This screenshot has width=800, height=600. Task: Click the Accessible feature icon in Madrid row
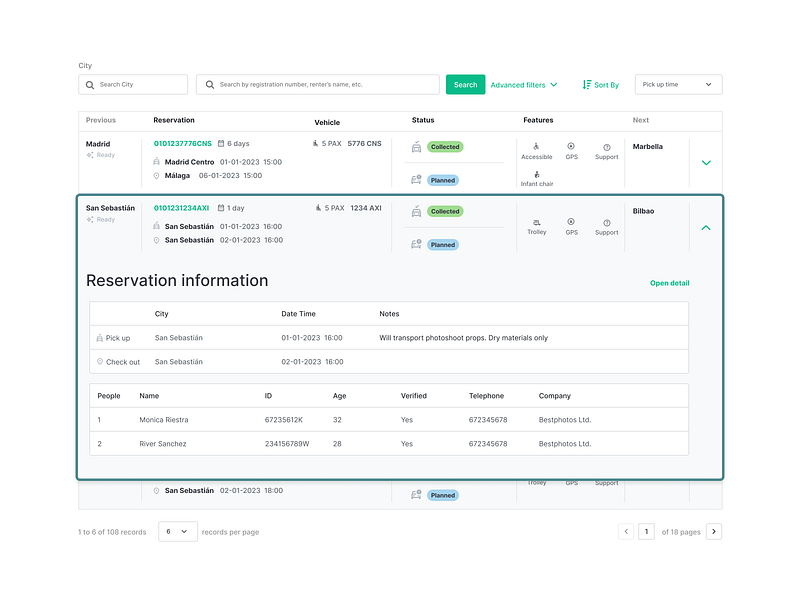point(536,146)
